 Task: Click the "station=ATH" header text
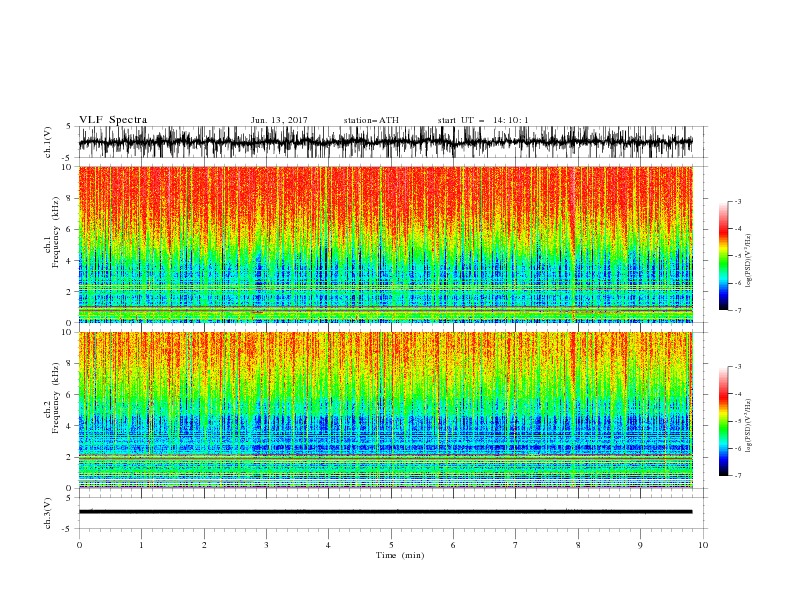(371, 120)
